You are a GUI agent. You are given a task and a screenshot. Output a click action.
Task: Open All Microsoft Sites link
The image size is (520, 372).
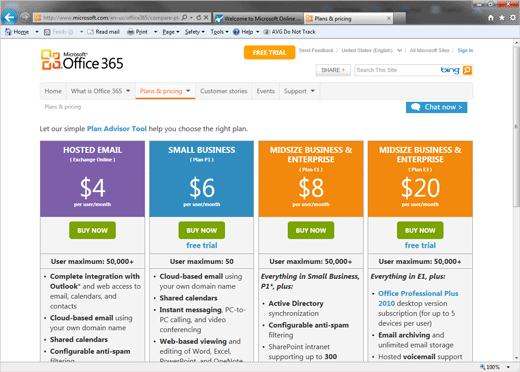[x=429, y=50]
